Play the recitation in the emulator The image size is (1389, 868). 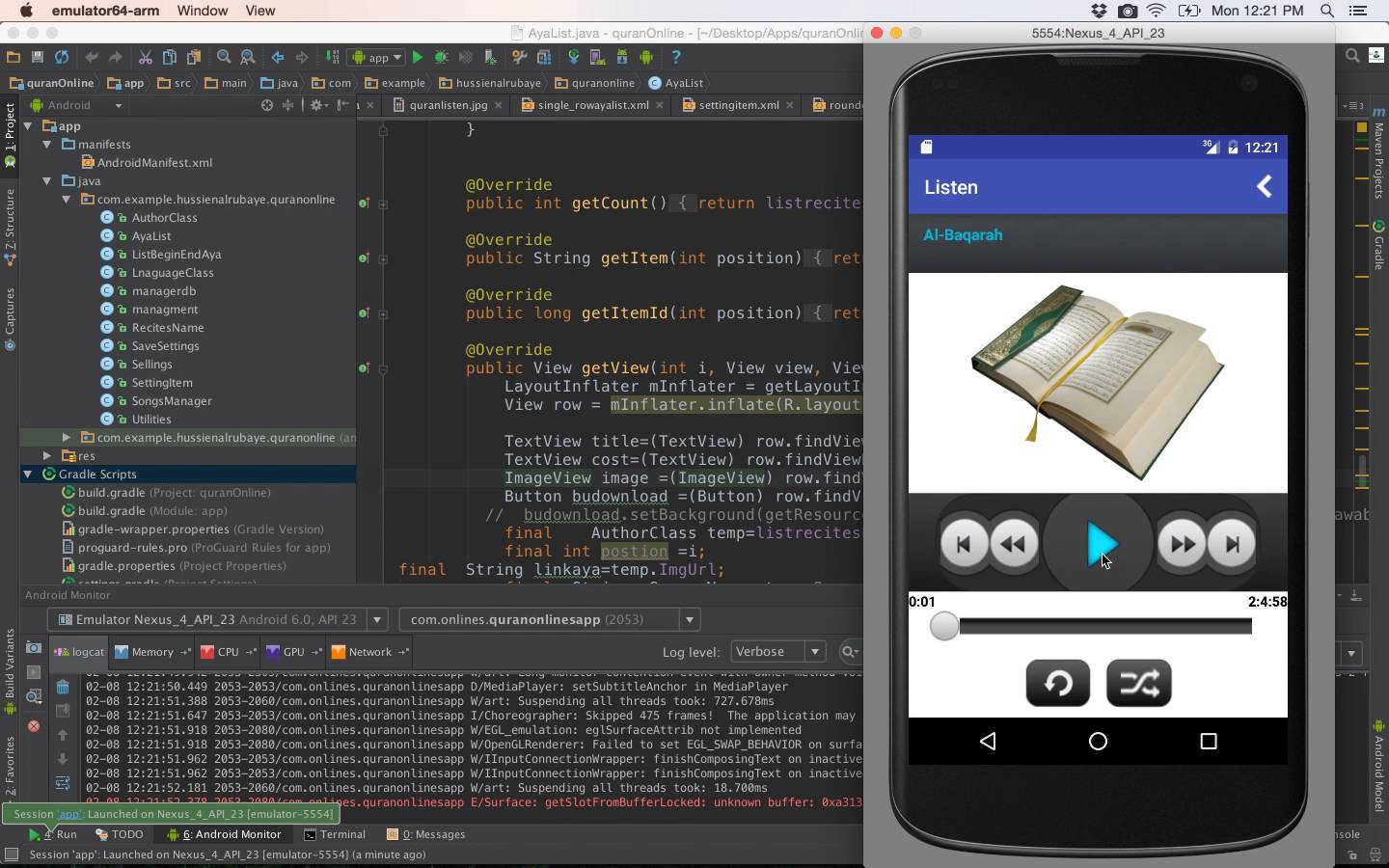point(1101,544)
